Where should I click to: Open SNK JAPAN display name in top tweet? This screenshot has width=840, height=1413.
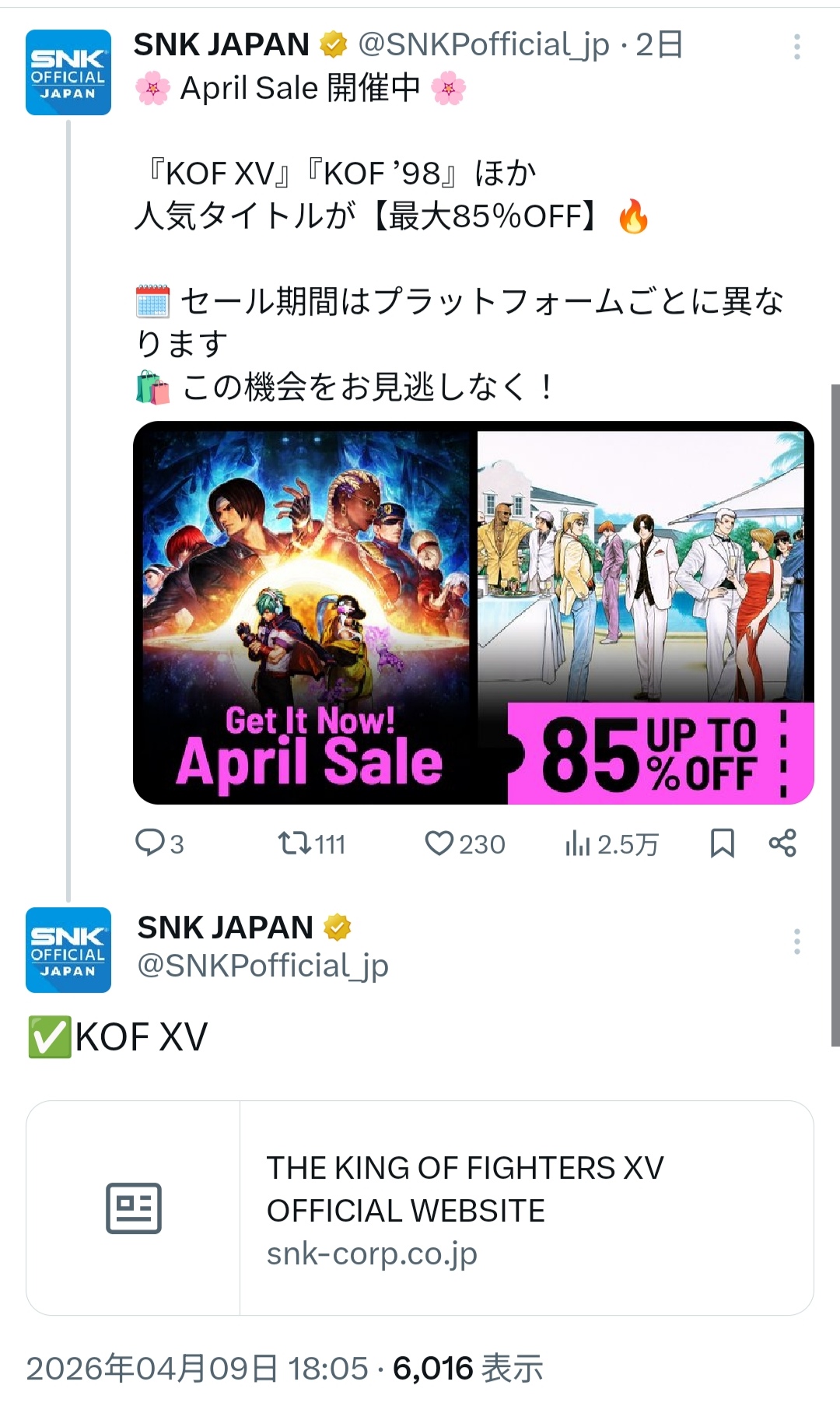click(x=222, y=44)
